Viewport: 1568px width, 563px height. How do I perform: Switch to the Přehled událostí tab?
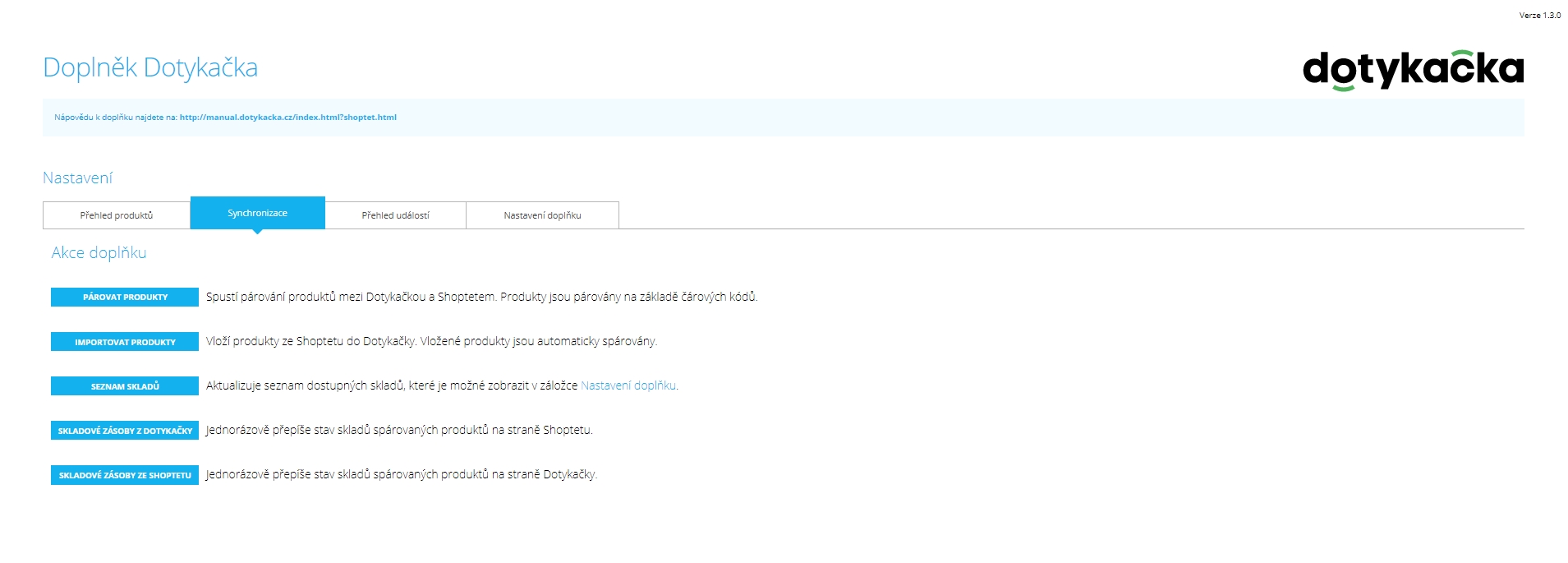point(396,215)
